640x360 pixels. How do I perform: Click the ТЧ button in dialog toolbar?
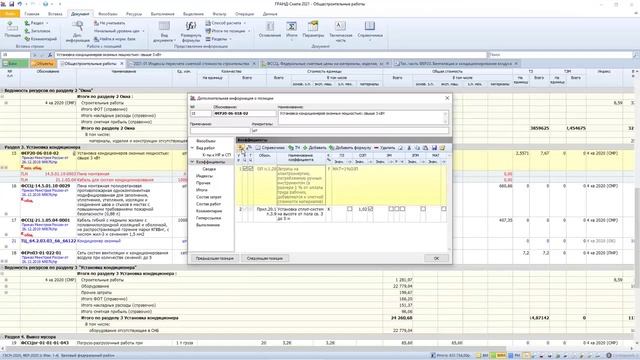[294, 148]
